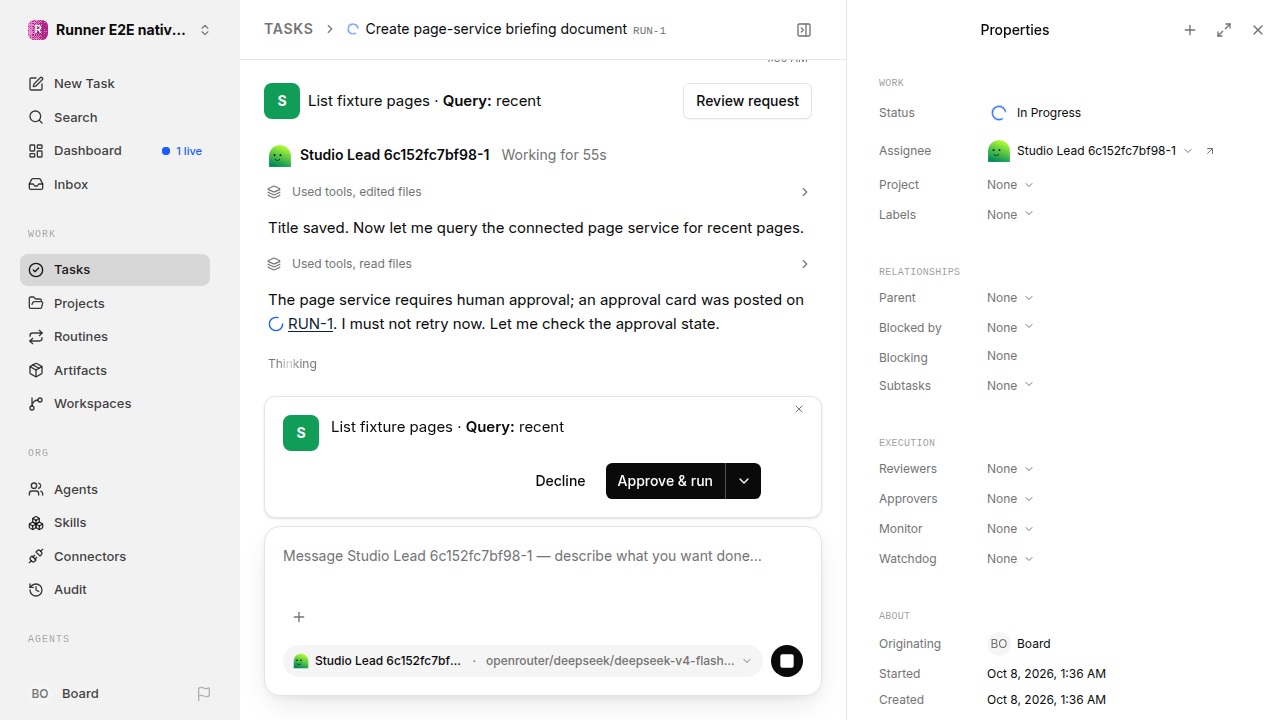The width and height of the screenshot is (1280, 720).
Task: Open the Reviewers dropdown
Action: (1010, 469)
